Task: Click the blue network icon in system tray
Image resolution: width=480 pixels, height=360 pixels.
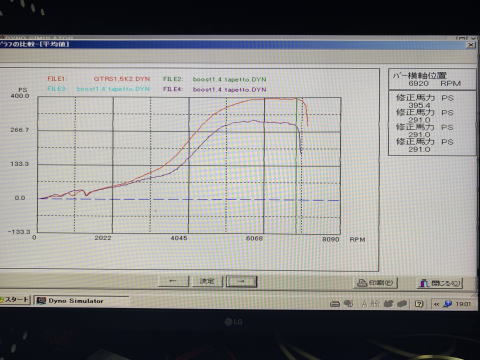Action: click(448, 304)
